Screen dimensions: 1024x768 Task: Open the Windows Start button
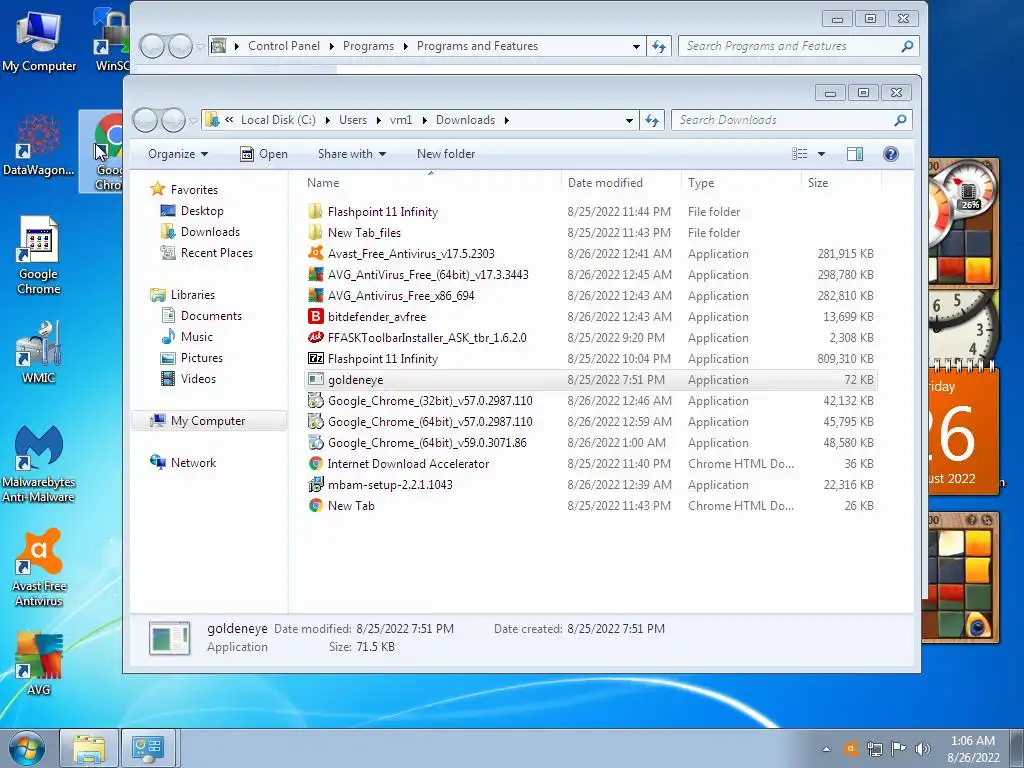(27, 748)
